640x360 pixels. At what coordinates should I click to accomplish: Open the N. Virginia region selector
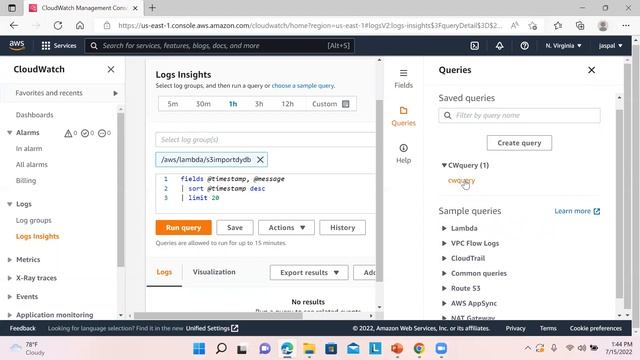pyautogui.click(x=563, y=46)
